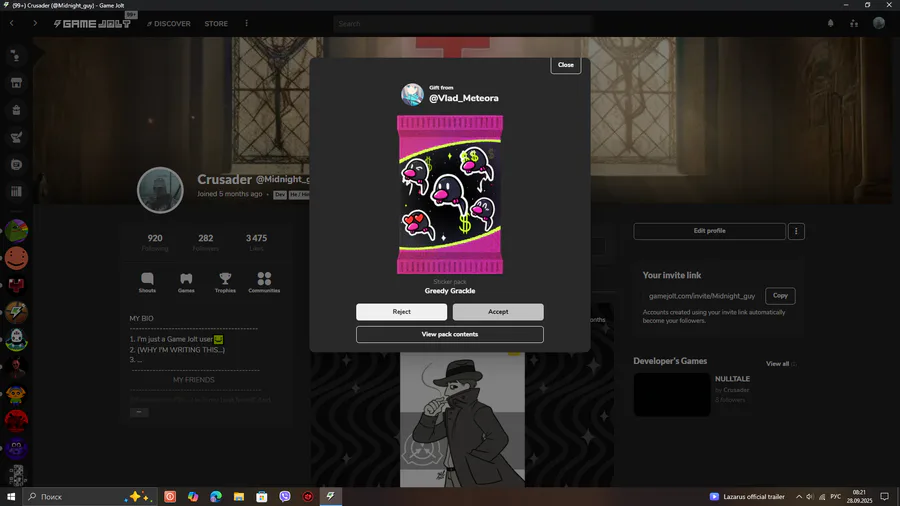Open the chat icon in left sidebar
Image resolution: width=900 pixels, height=506 pixels.
(16, 165)
